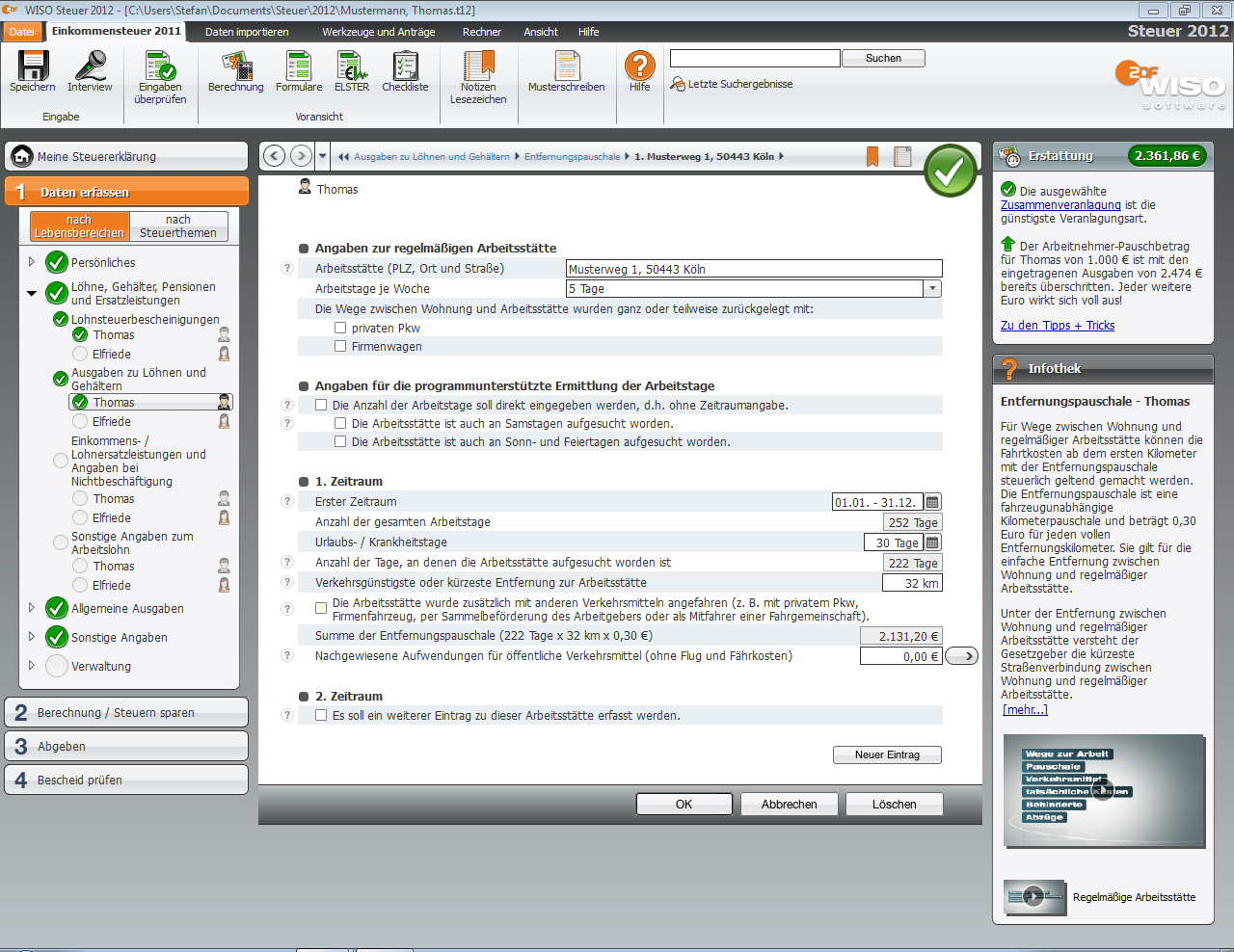
Task: Click the Speichern disk icon
Action: pos(33,66)
